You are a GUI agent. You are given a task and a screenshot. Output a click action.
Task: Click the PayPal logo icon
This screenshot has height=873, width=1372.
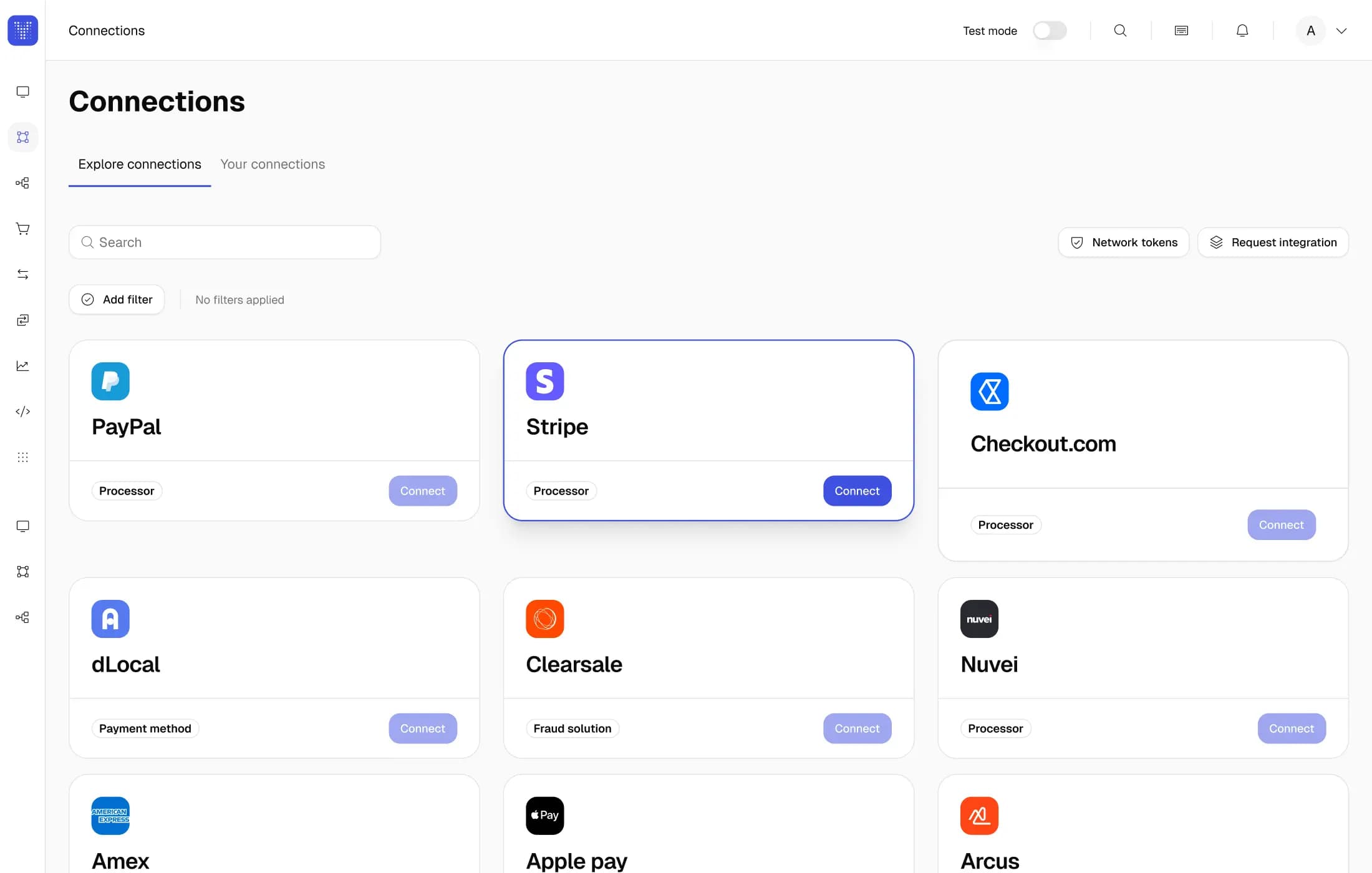110,381
